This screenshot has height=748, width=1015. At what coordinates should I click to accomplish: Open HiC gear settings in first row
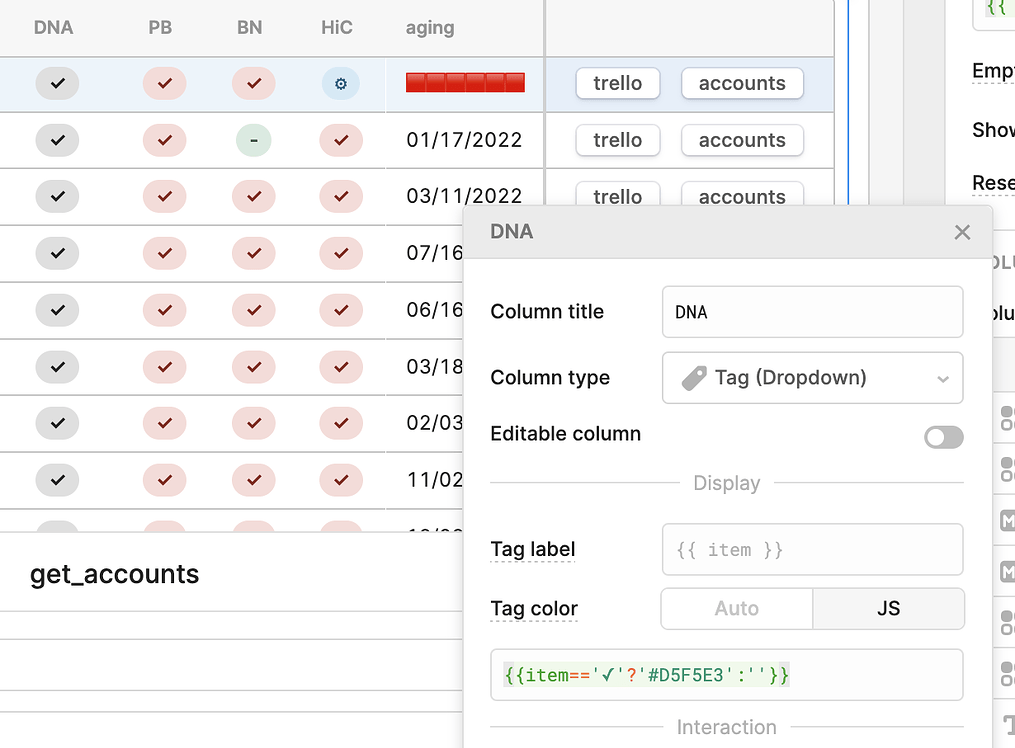click(340, 84)
